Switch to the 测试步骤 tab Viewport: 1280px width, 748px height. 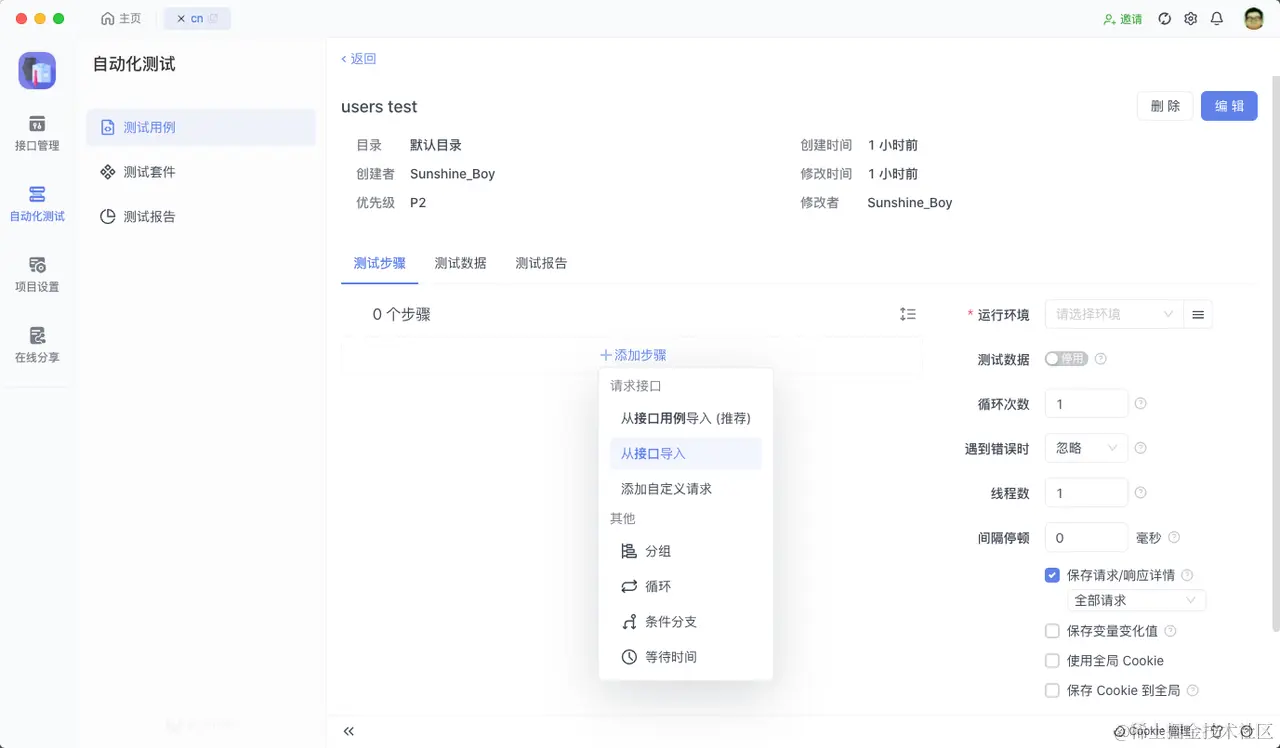380,263
